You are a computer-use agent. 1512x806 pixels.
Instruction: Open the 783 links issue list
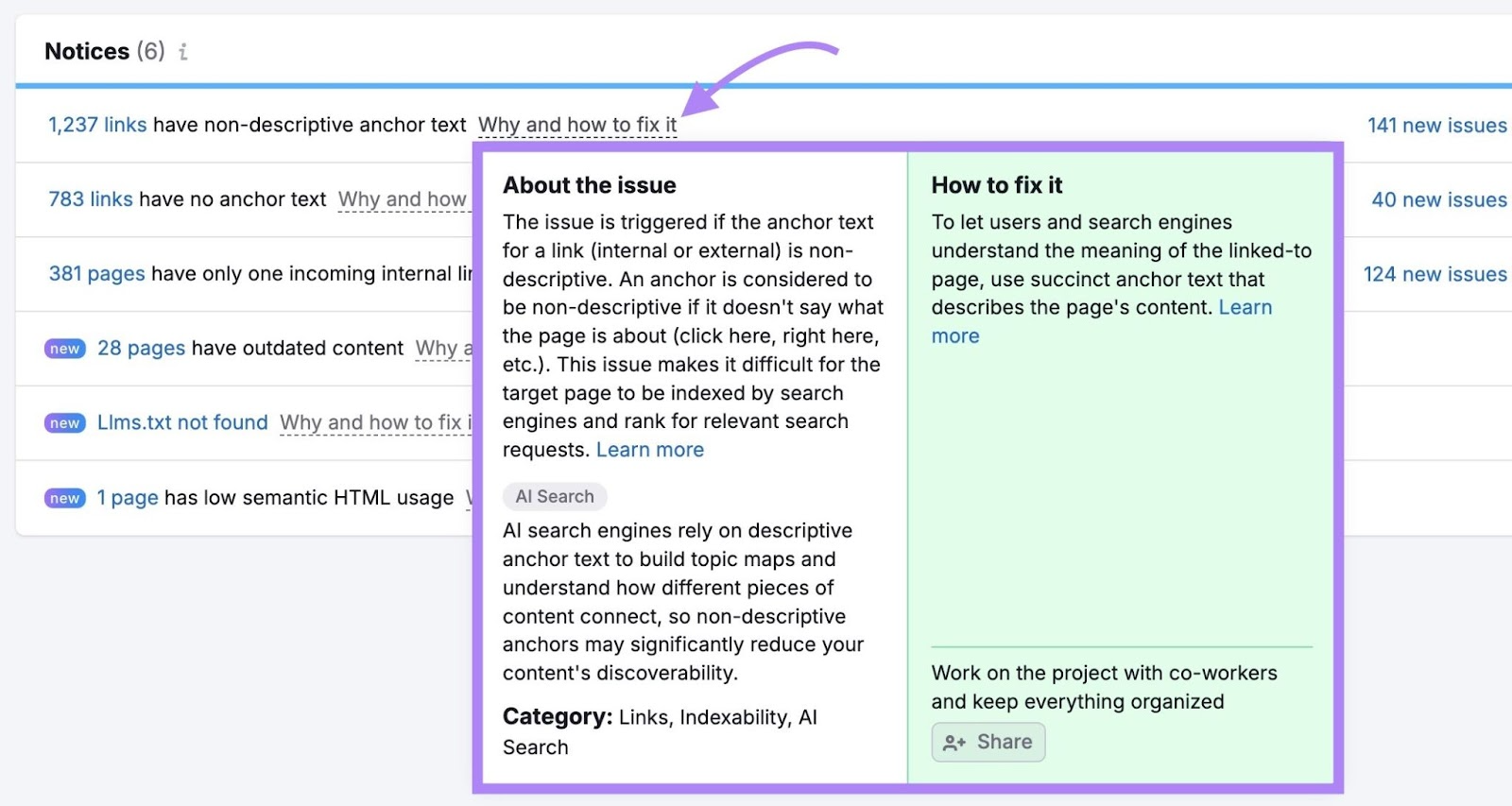pos(91,199)
